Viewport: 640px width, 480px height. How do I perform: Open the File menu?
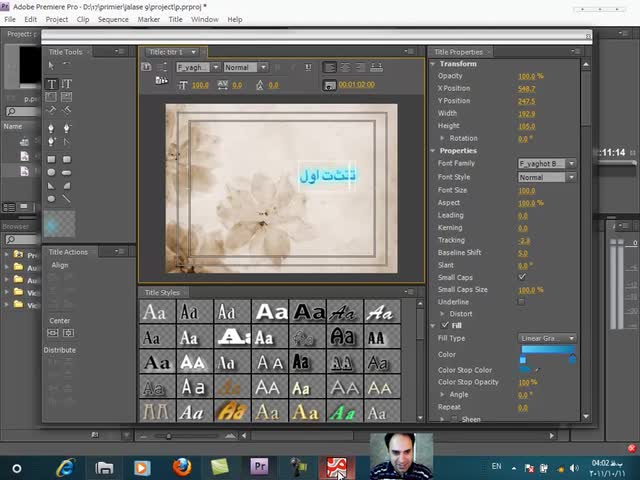(10, 19)
